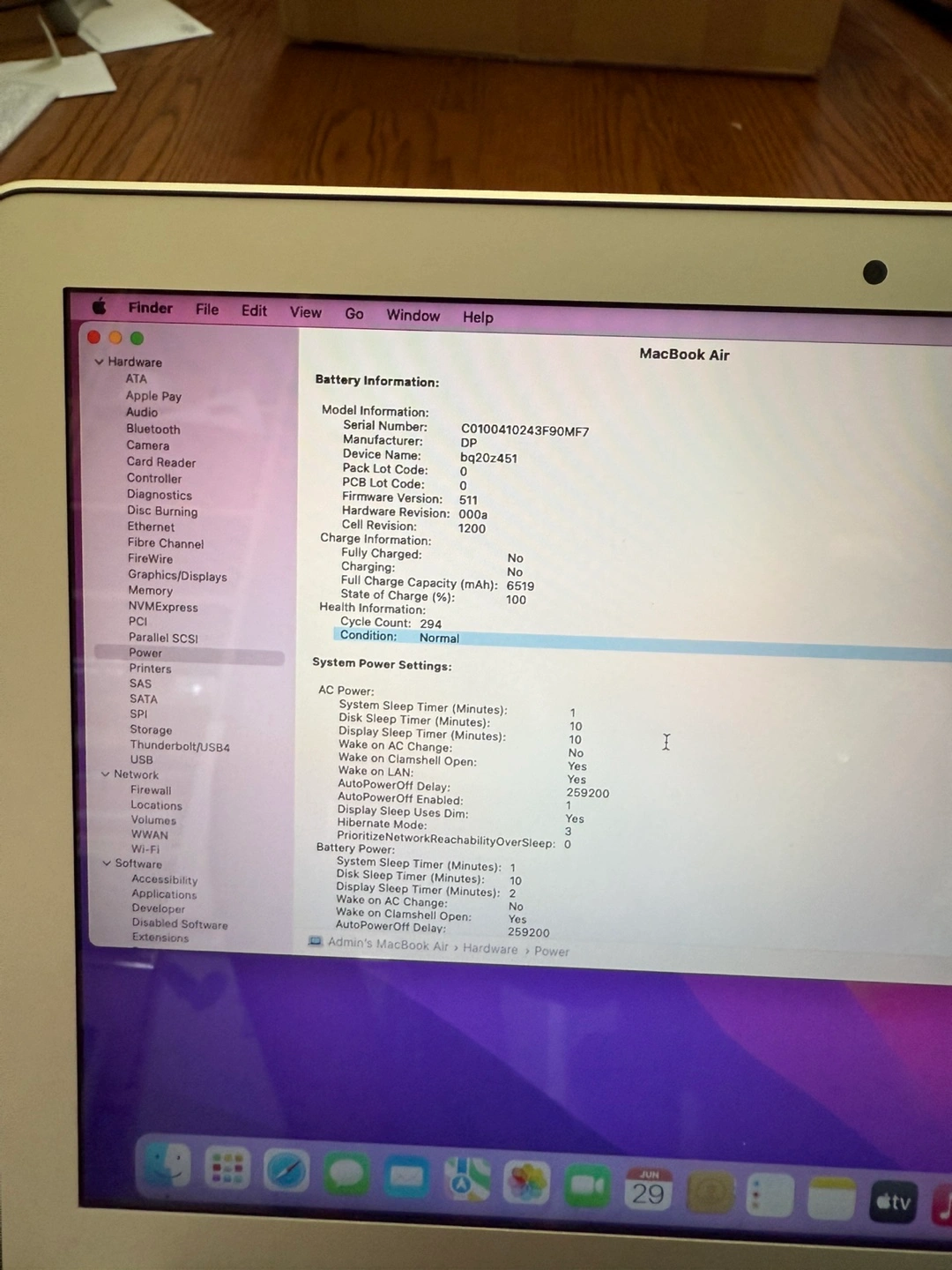The image size is (952, 1270).
Task: Launch Apple TV from the Dock
Action: [x=894, y=1201]
